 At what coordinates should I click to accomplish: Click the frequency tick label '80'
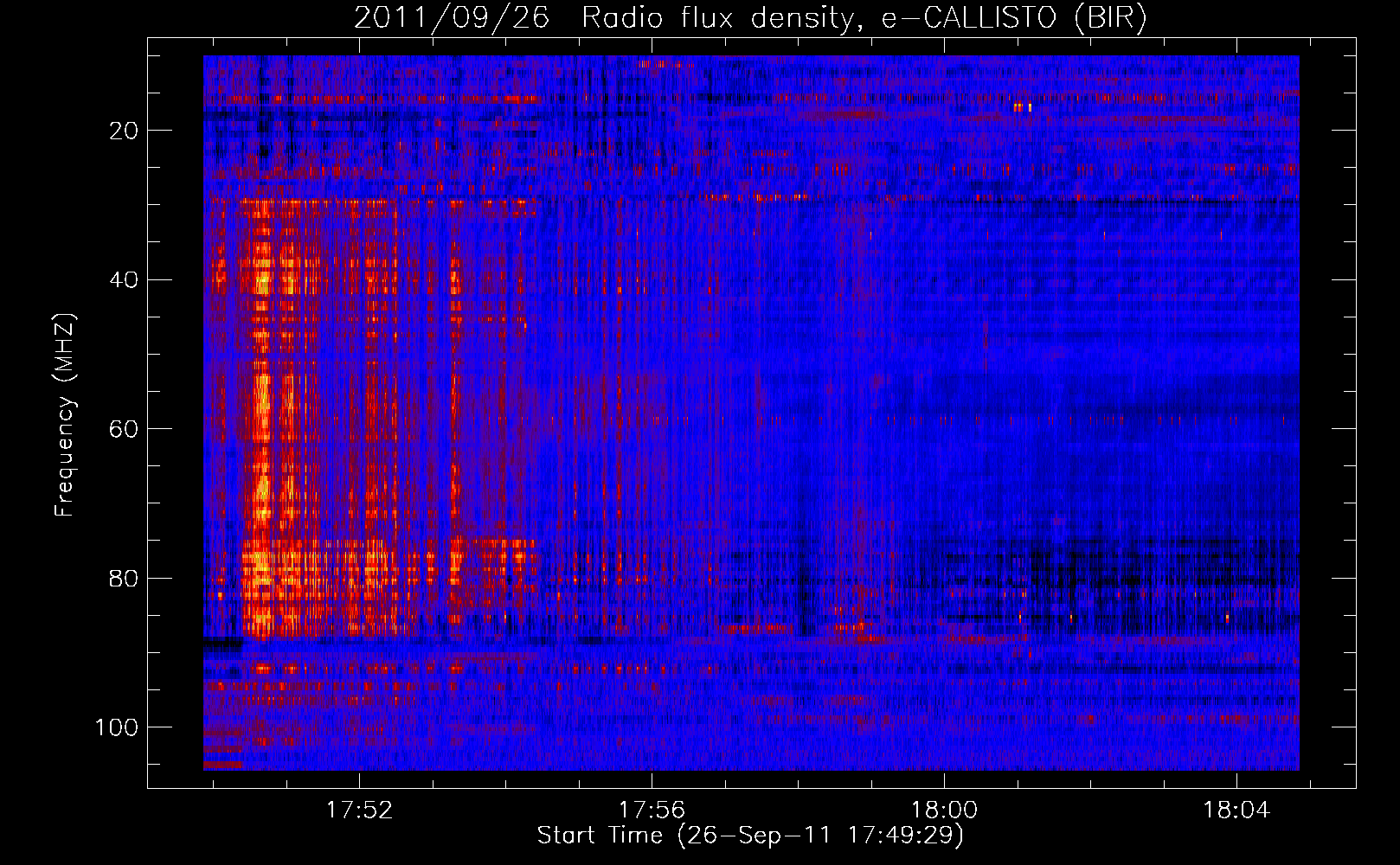tap(124, 579)
